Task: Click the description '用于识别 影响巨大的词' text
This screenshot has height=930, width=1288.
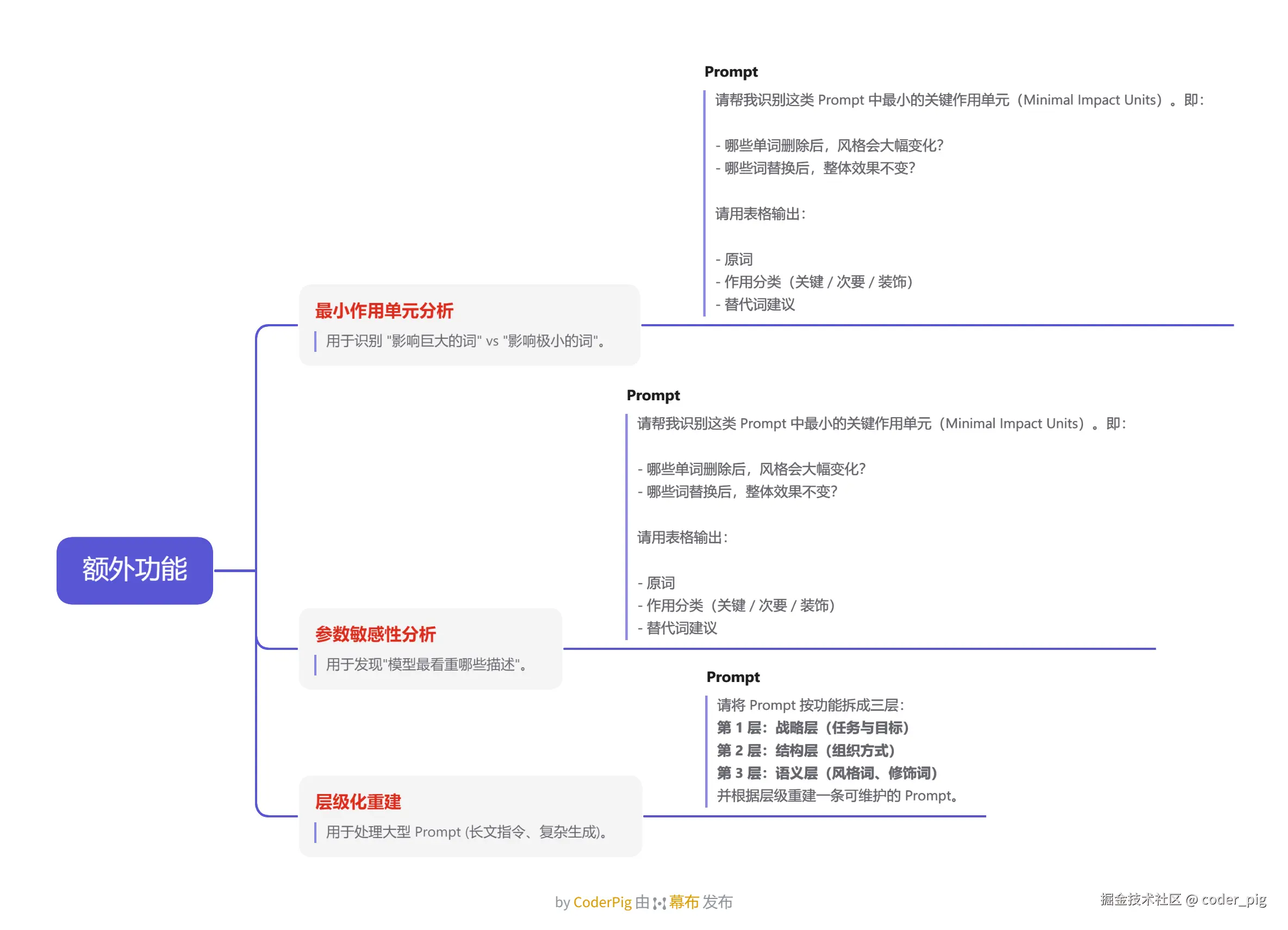Action: tap(466, 341)
